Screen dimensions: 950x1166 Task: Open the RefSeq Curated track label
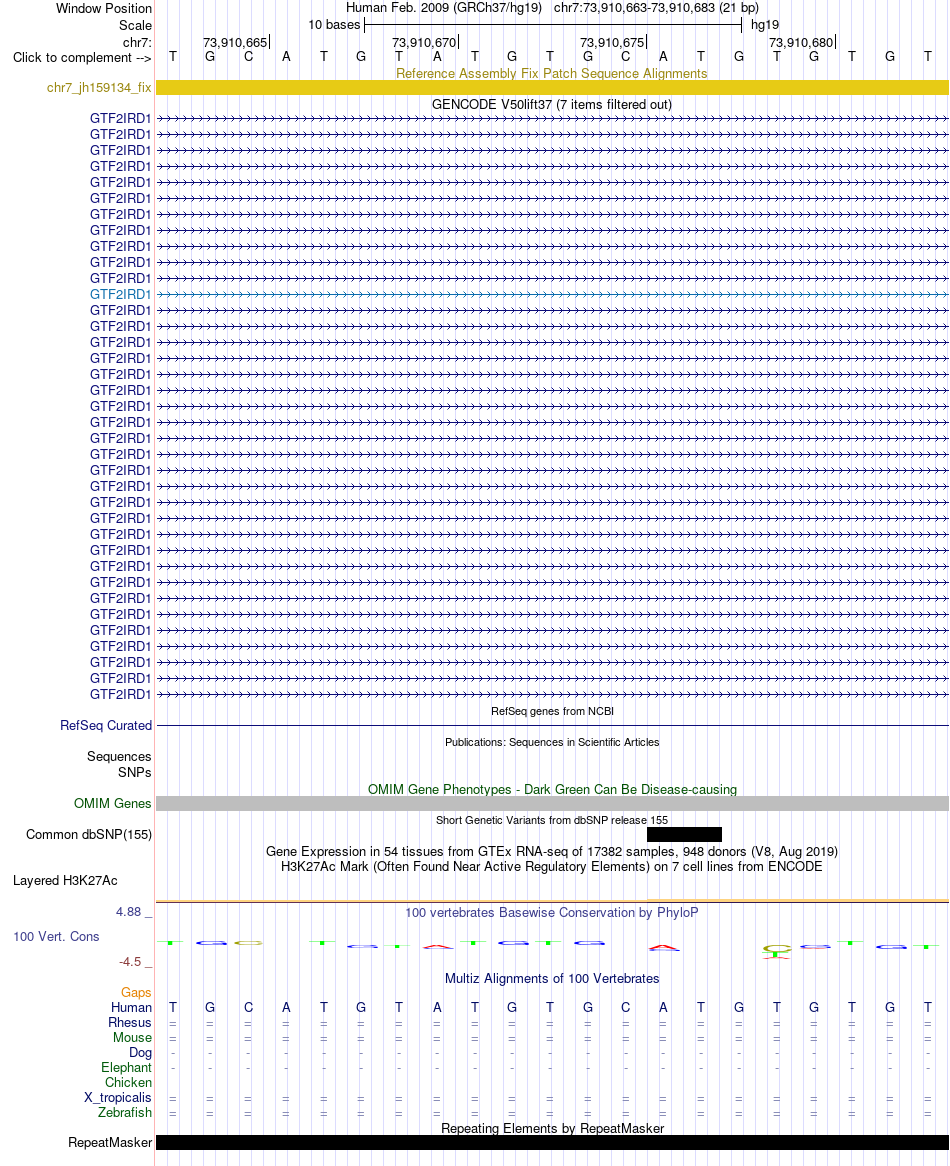coord(106,725)
